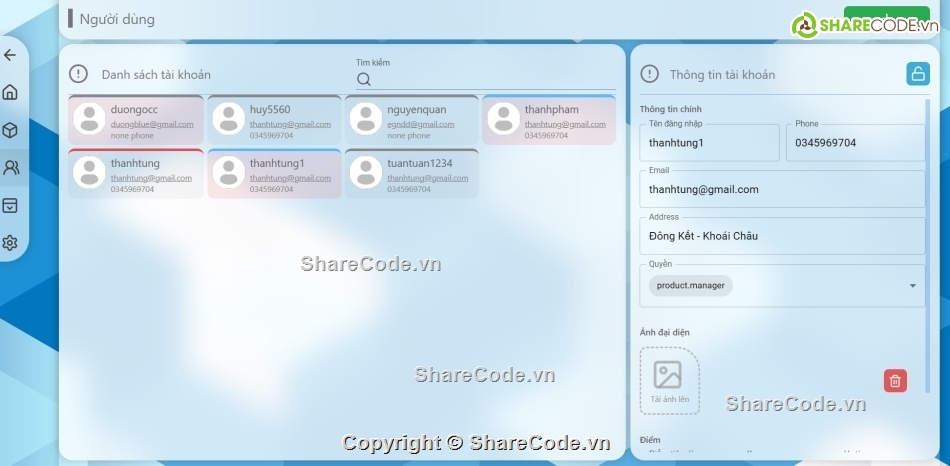Click email link under thanhpham
950x466 pixels.
point(565,124)
